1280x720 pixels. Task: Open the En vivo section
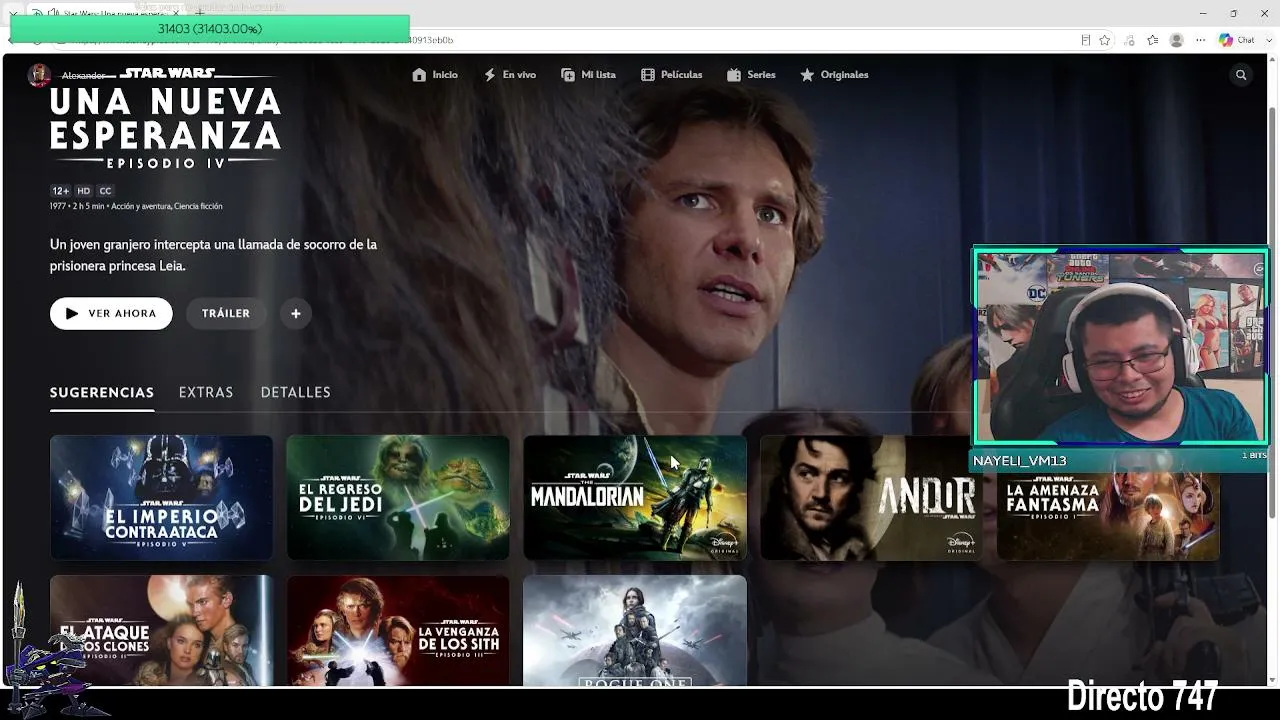(x=510, y=75)
